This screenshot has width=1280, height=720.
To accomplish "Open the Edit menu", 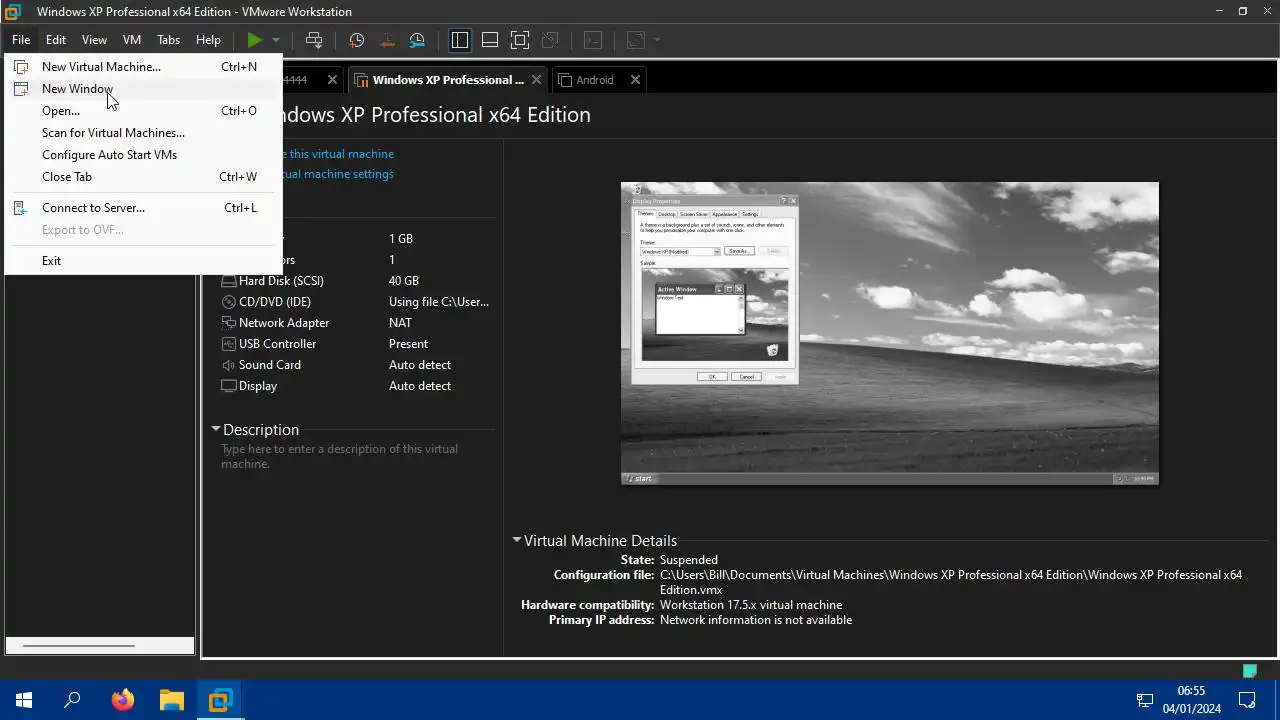I will 56,40.
